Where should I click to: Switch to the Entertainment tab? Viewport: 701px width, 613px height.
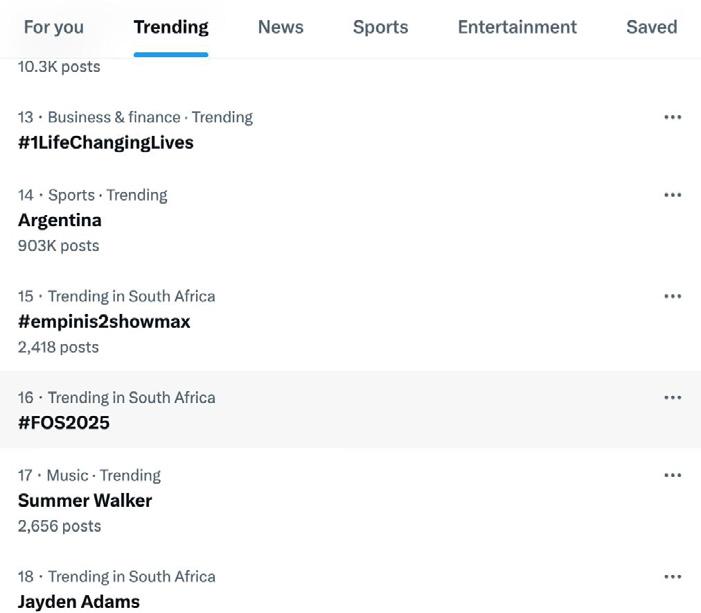coord(517,27)
